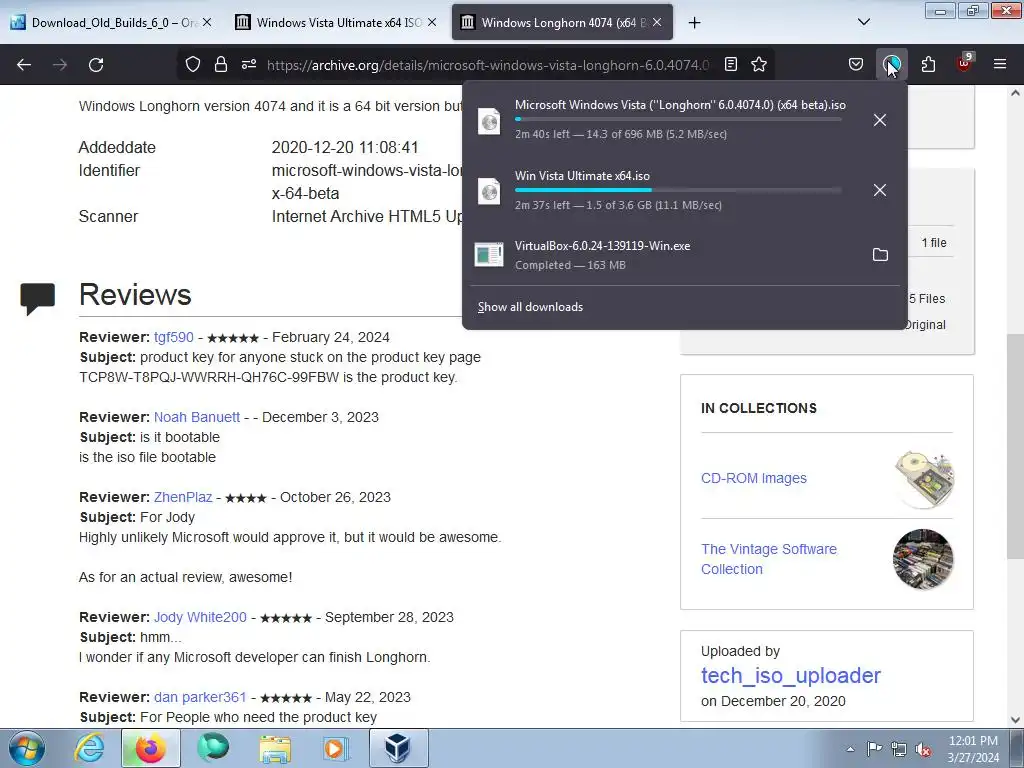
Task: Select the product key text TCP8W-T8PQJ-WWRRH-QH76C-99FBW
Action: click(209, 377)
